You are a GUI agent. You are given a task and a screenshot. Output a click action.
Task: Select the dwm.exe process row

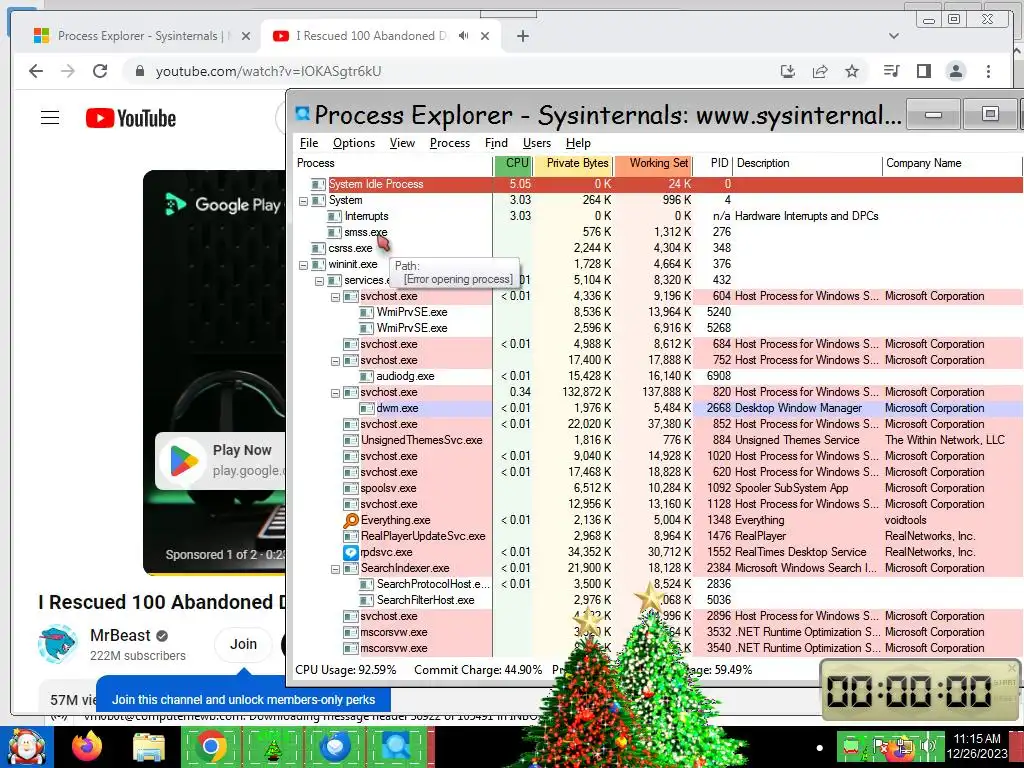(x=658, y=408)
